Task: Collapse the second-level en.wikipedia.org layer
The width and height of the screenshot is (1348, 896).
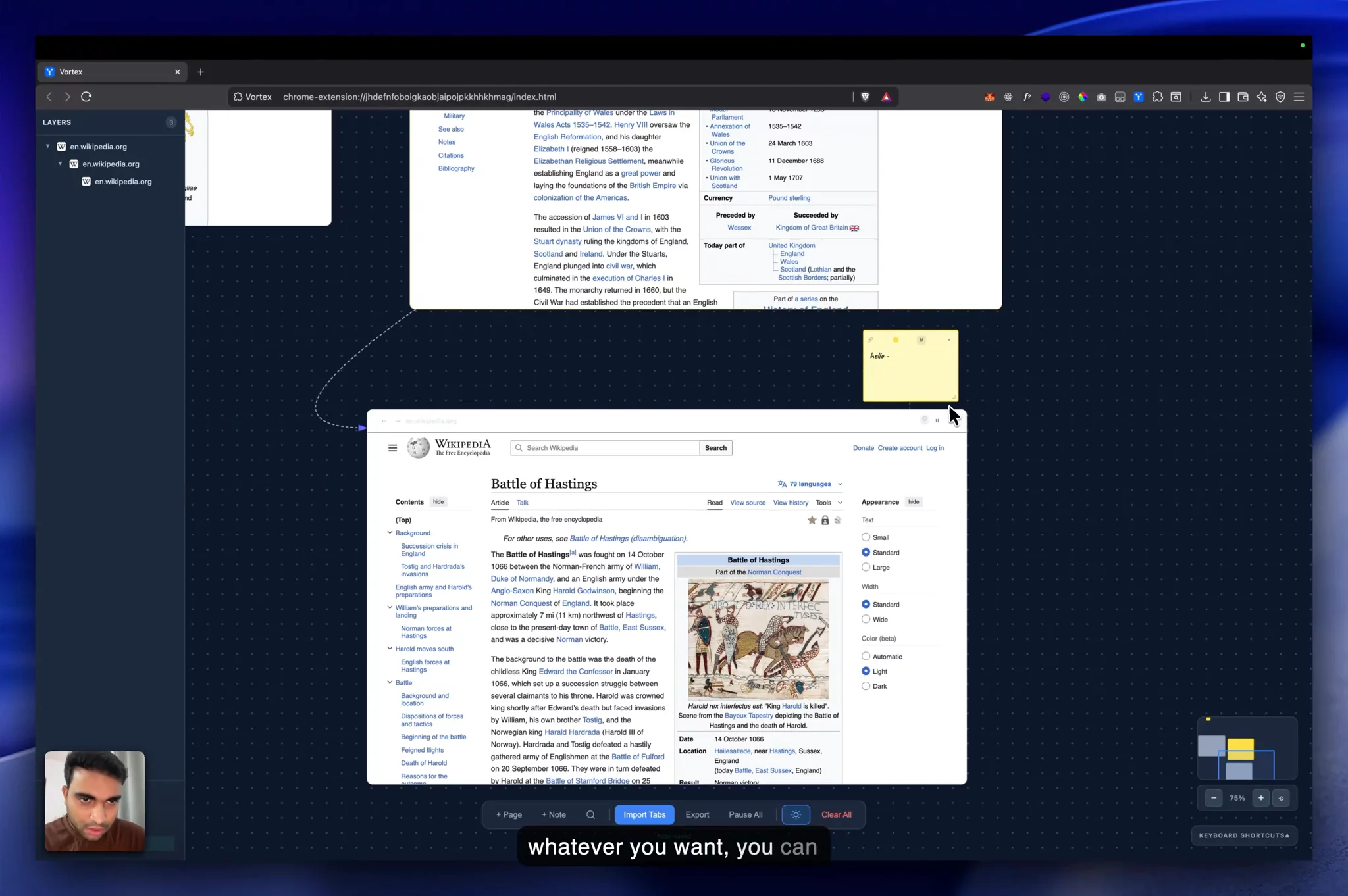Action: (60, 164)
